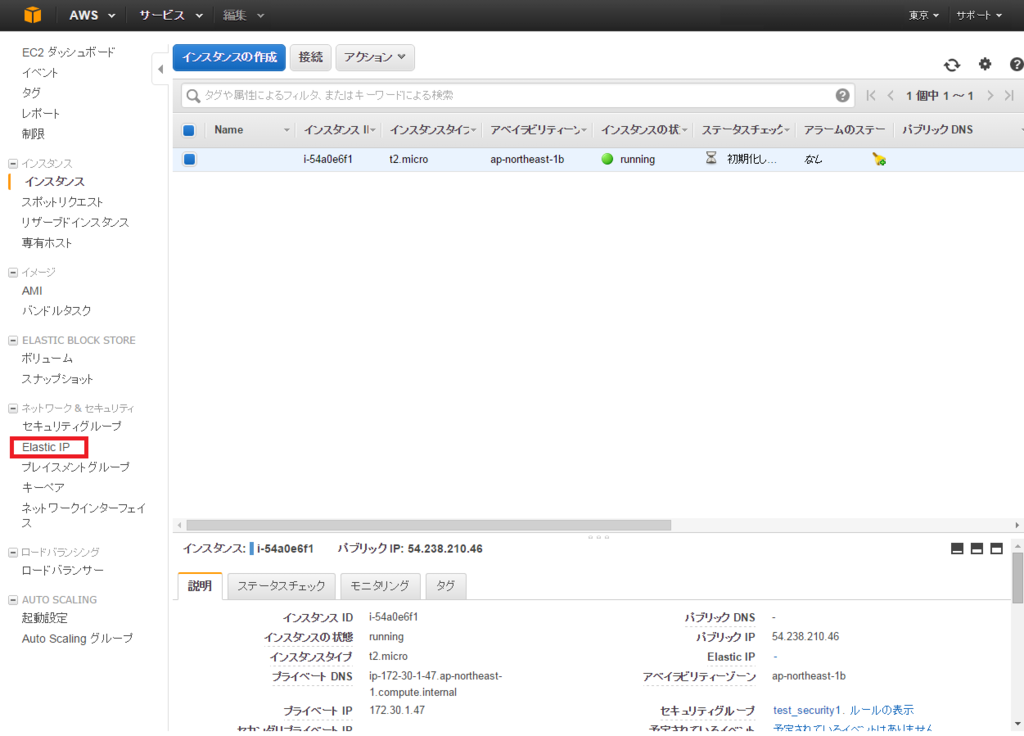Collapse the left sidebar with arrow icon
Image resolution: width=1024 pixels, height=736 pixels.
[161, 69]
